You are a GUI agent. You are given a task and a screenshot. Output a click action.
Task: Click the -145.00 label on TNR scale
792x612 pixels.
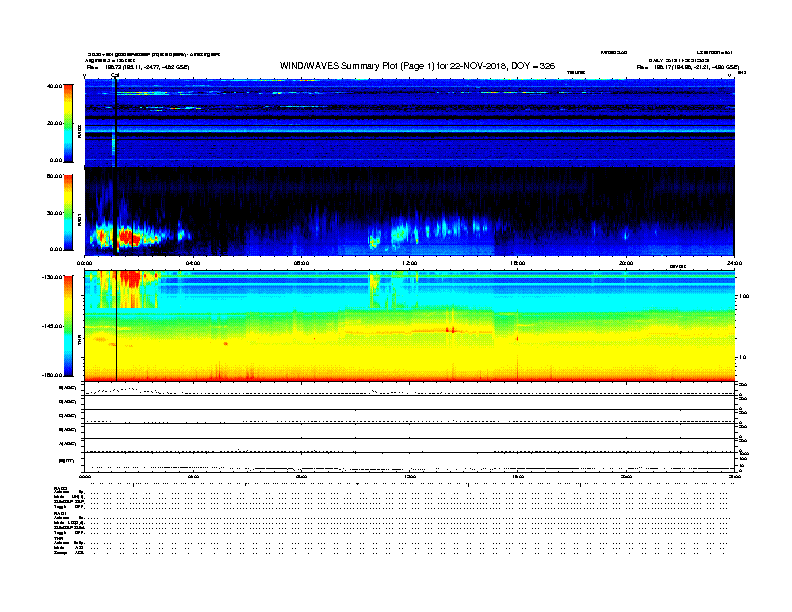(x=53, y=326)
